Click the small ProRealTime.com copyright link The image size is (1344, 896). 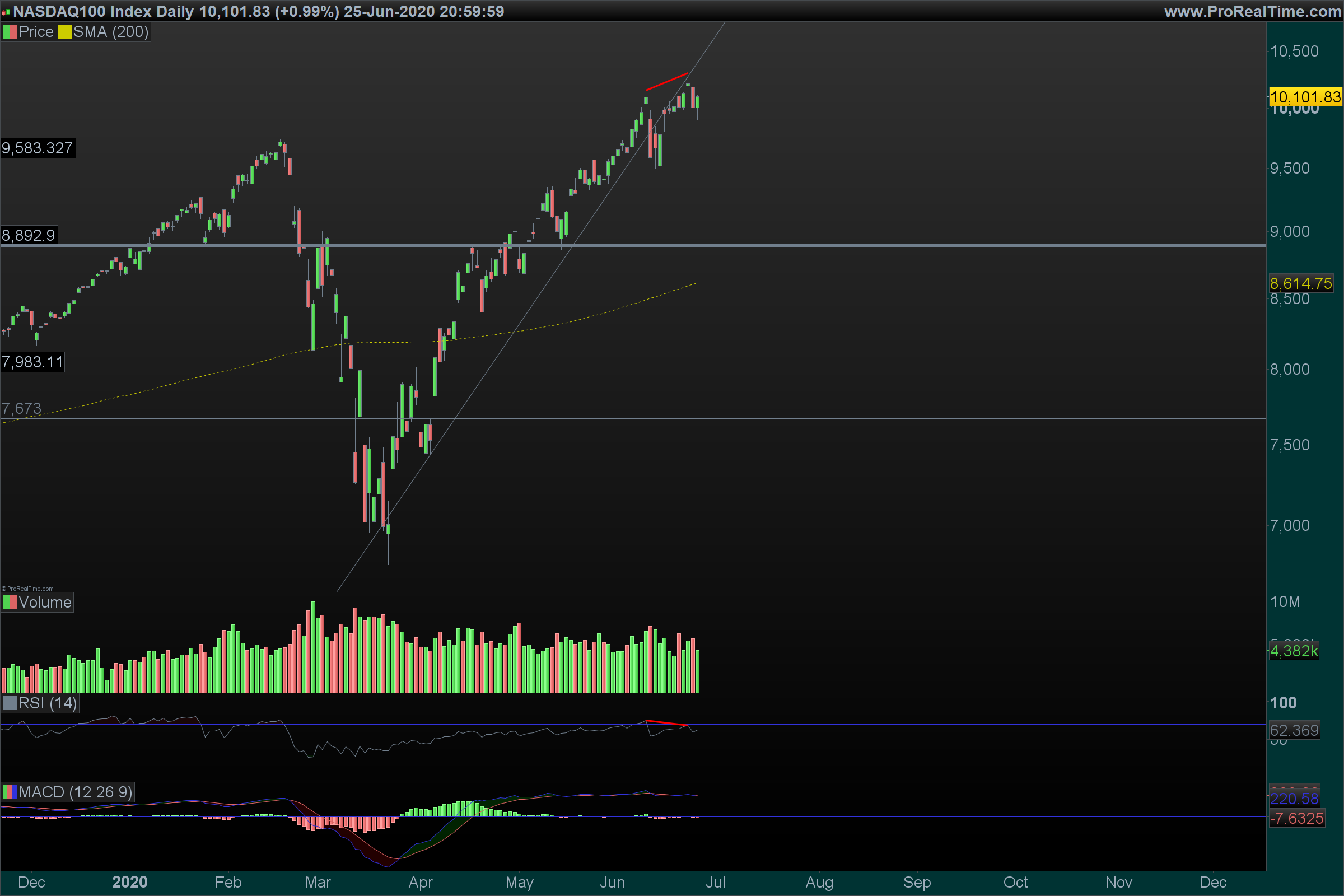(27, 589)
